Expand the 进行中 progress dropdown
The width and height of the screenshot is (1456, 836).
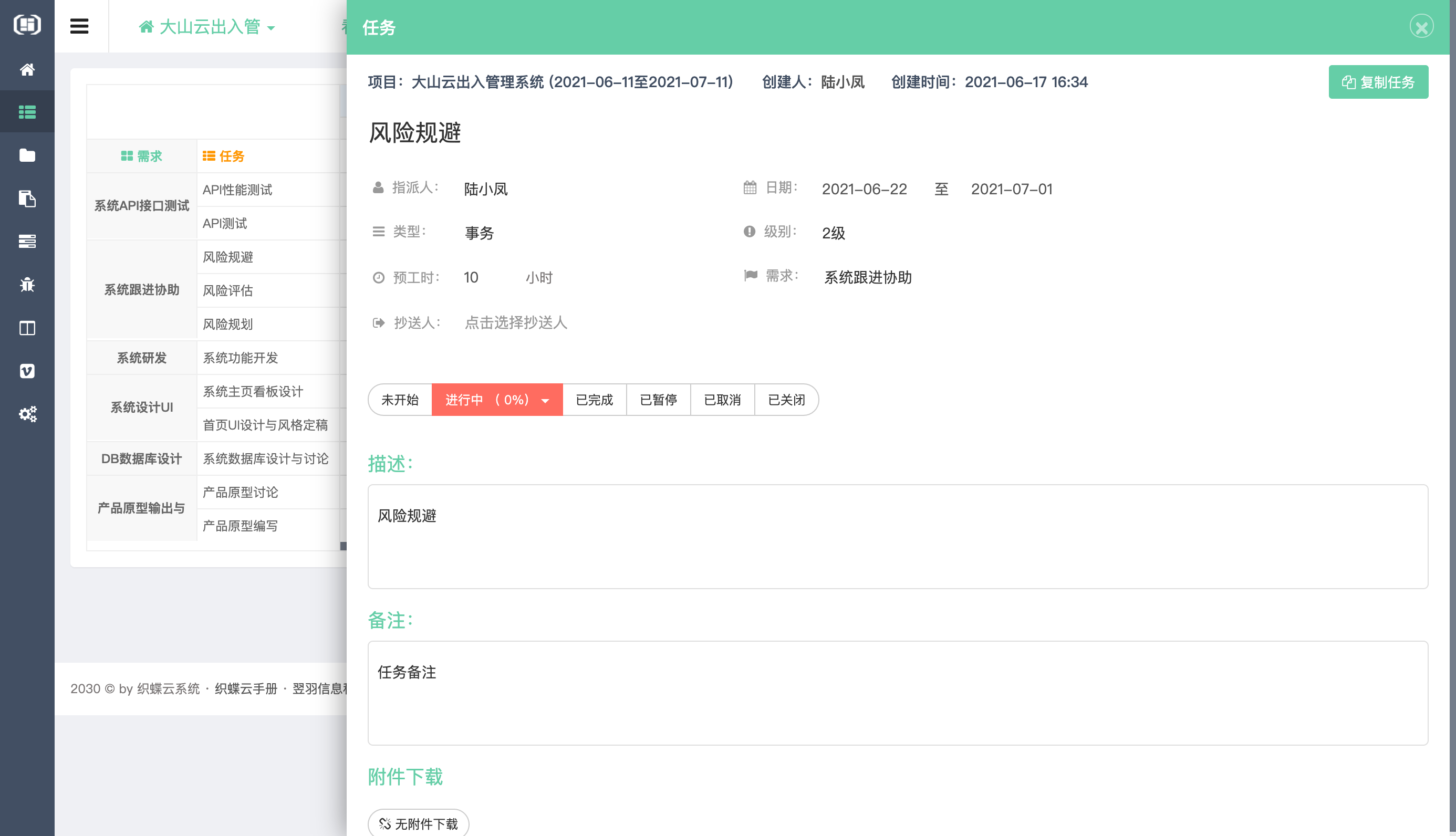(x=545, y=401)
